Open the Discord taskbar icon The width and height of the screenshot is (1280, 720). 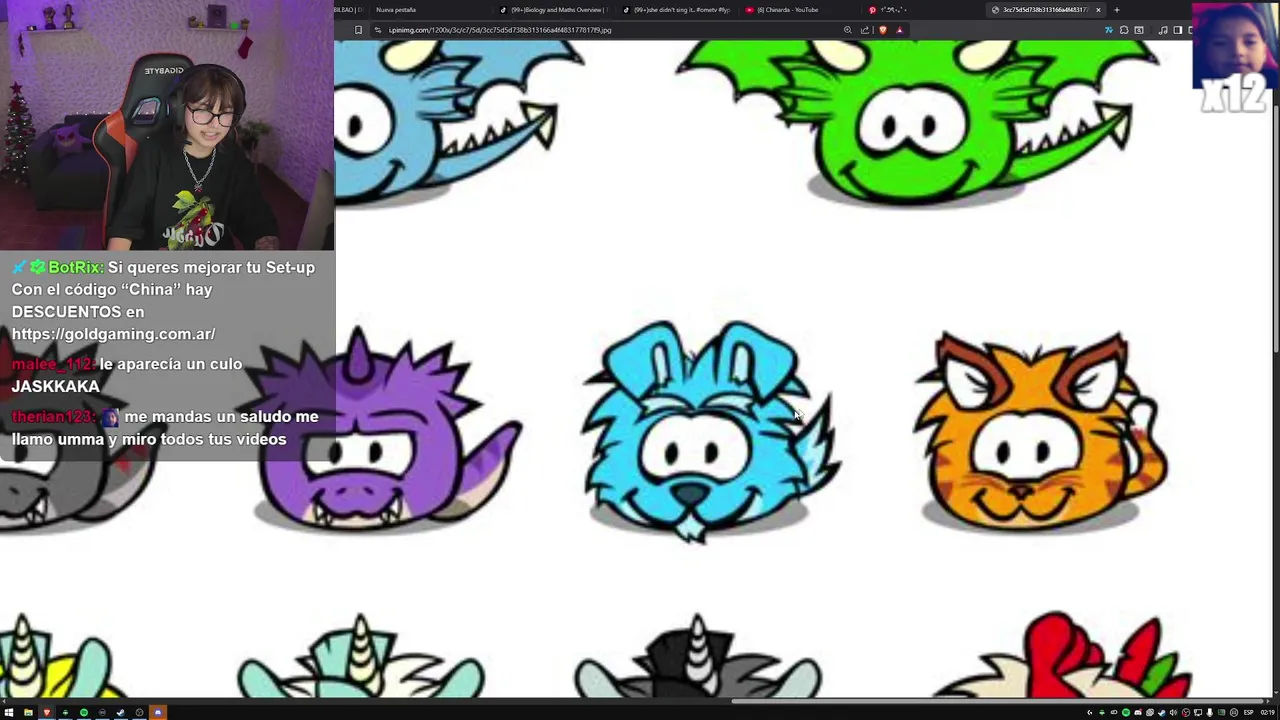click(x=158, y=712)
